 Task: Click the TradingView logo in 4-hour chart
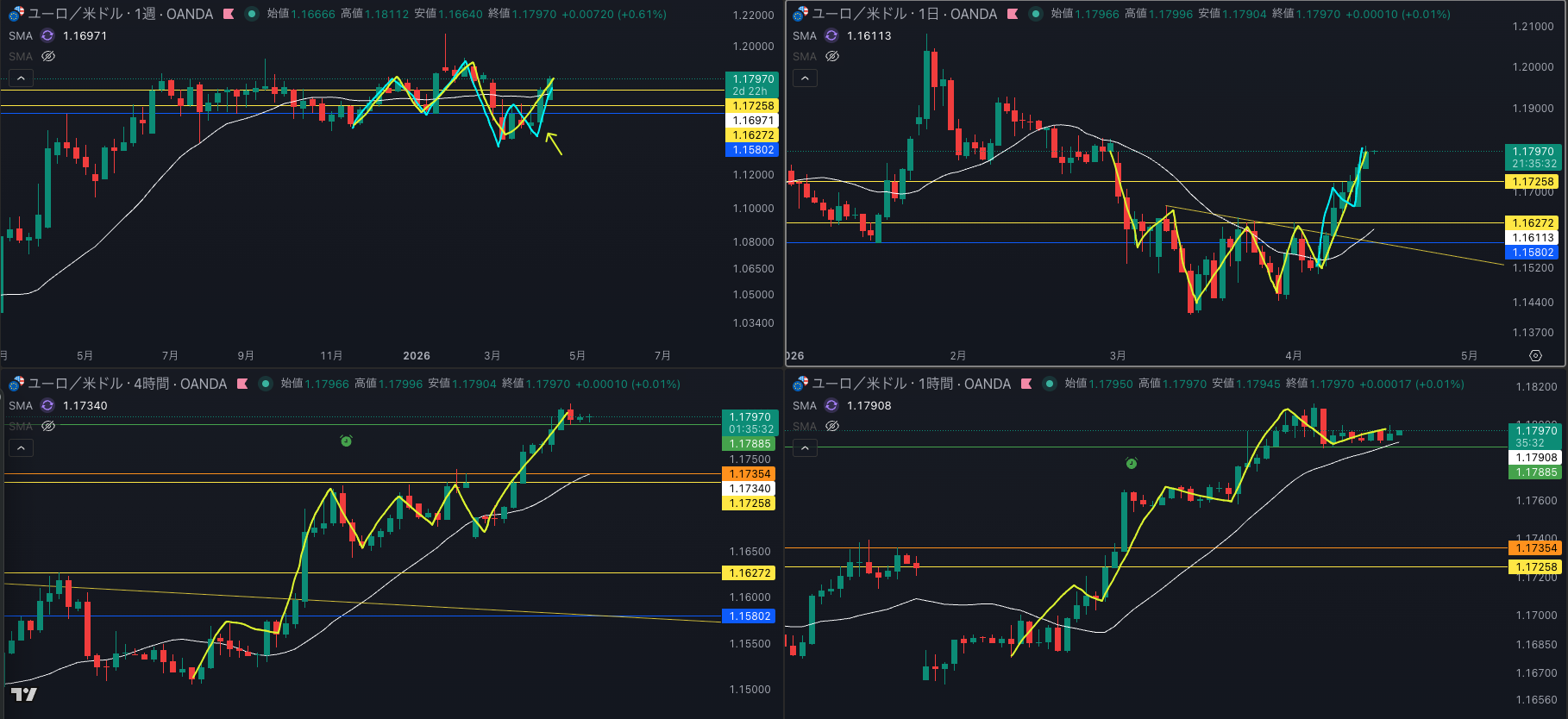click(23, 694)
